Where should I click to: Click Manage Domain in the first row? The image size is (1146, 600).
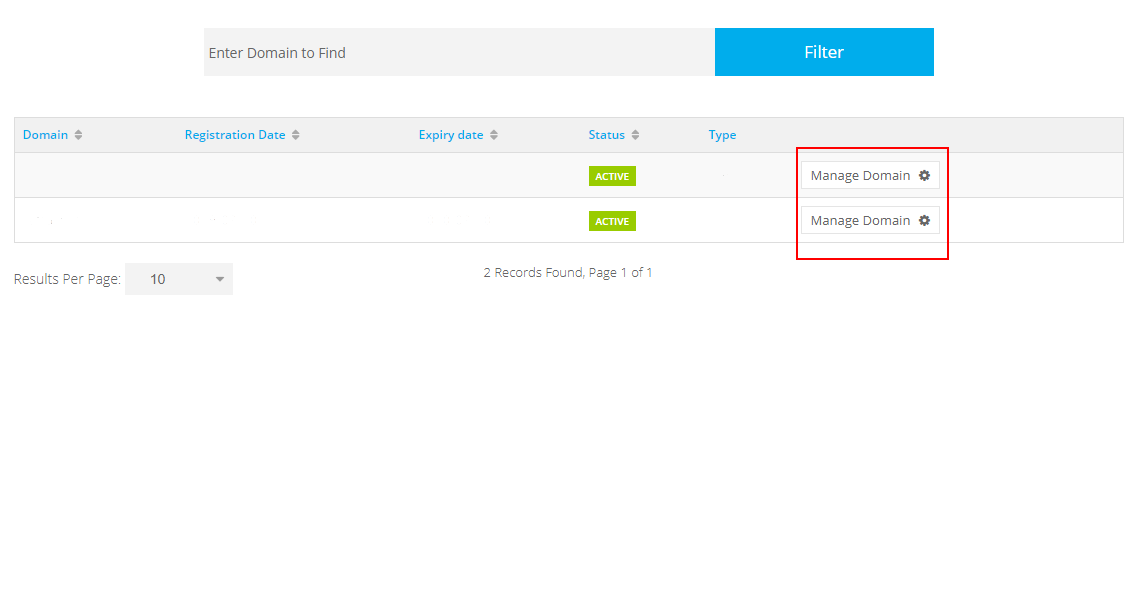click(x=870, y=175)
